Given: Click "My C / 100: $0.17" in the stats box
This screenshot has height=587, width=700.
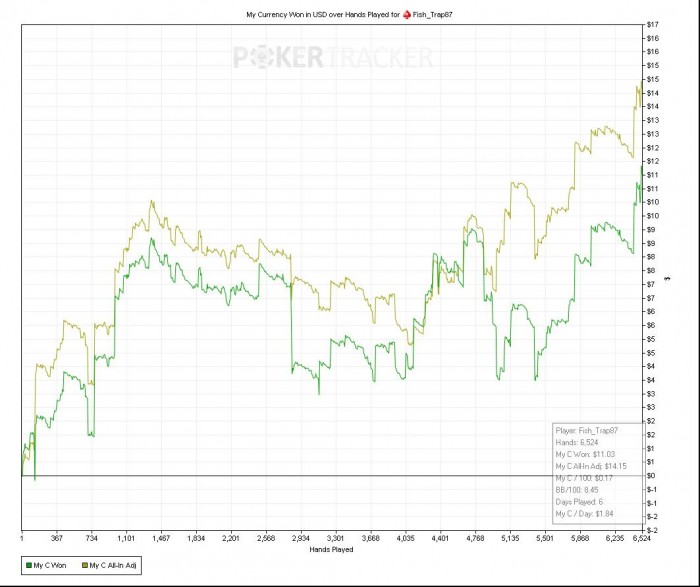Looking at the screenshot, I should tap(584, 478).
